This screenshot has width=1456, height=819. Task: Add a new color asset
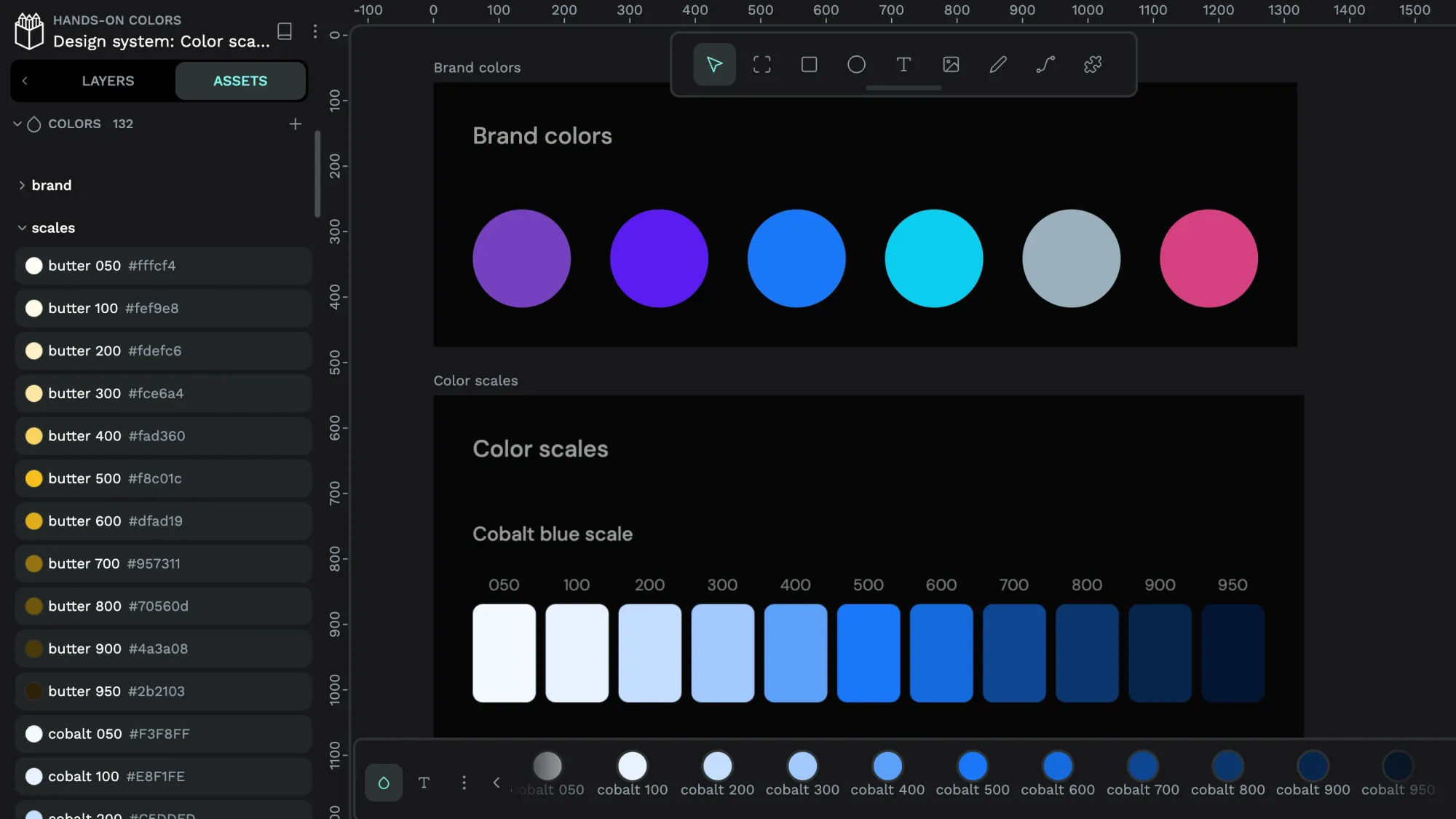click(x=295, y=124)
